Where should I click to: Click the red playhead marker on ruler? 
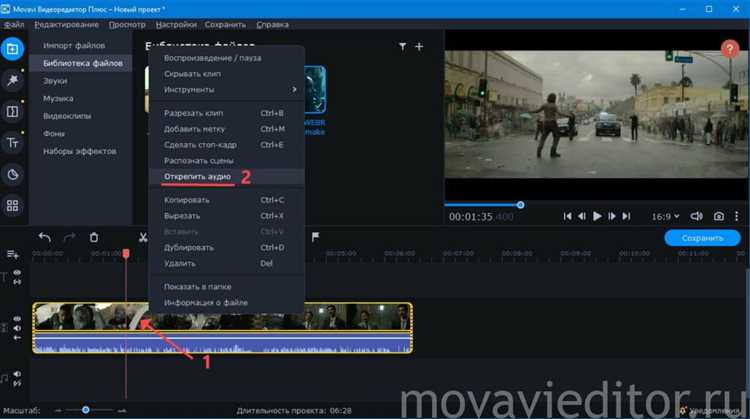tap(126, 254)
